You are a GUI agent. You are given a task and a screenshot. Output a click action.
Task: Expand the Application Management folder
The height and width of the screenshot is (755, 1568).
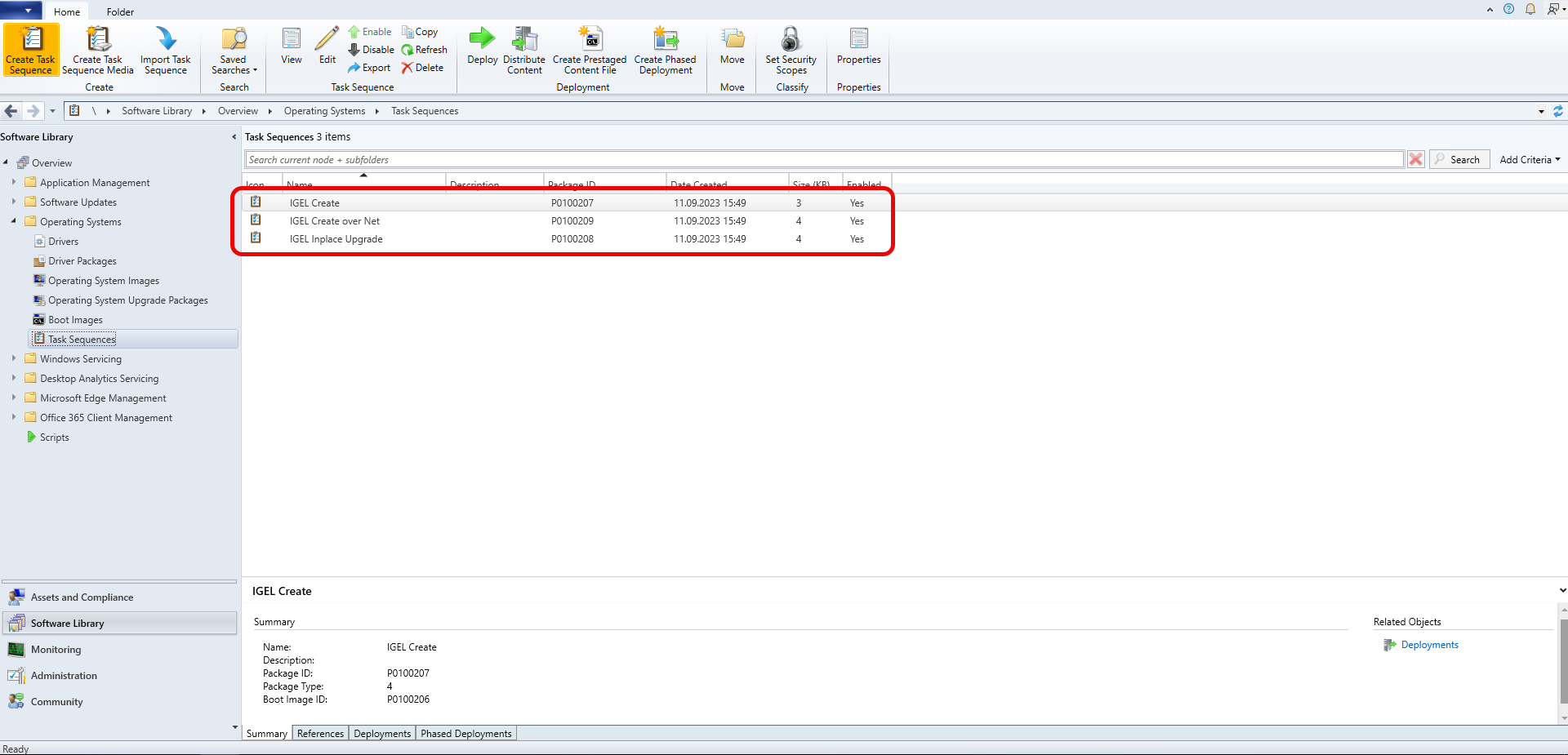pos(14,182)
